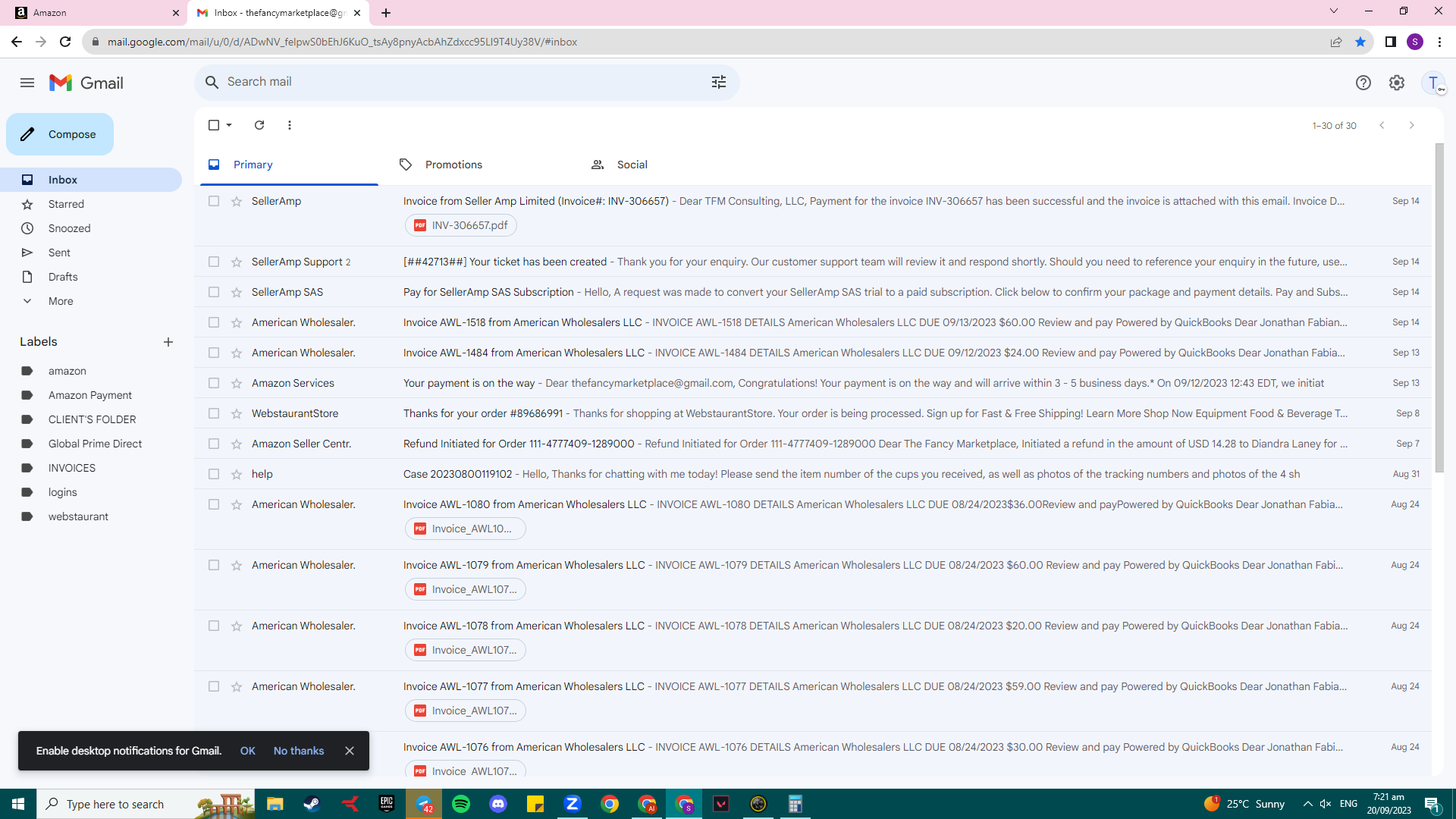The height and width of the screenshot is (819, 1456).
Task: Open the Windows Start menu
Action: (x=18, y=804)
